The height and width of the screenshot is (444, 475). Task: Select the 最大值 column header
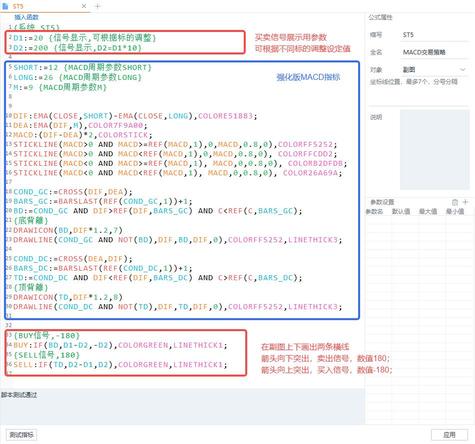(428, 211)
